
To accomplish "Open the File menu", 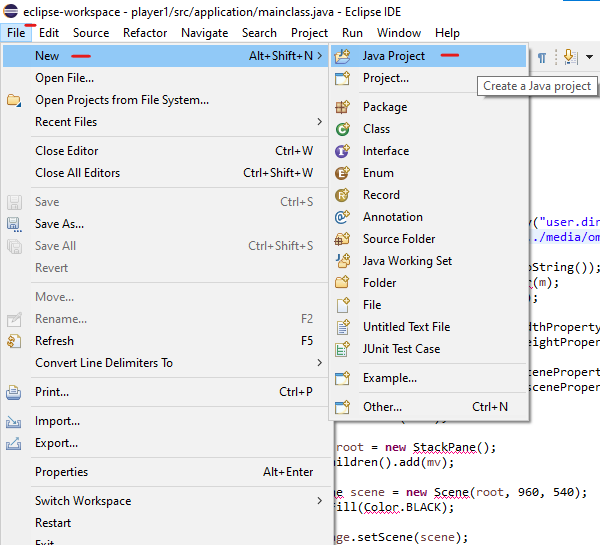I will click(16, 33).
